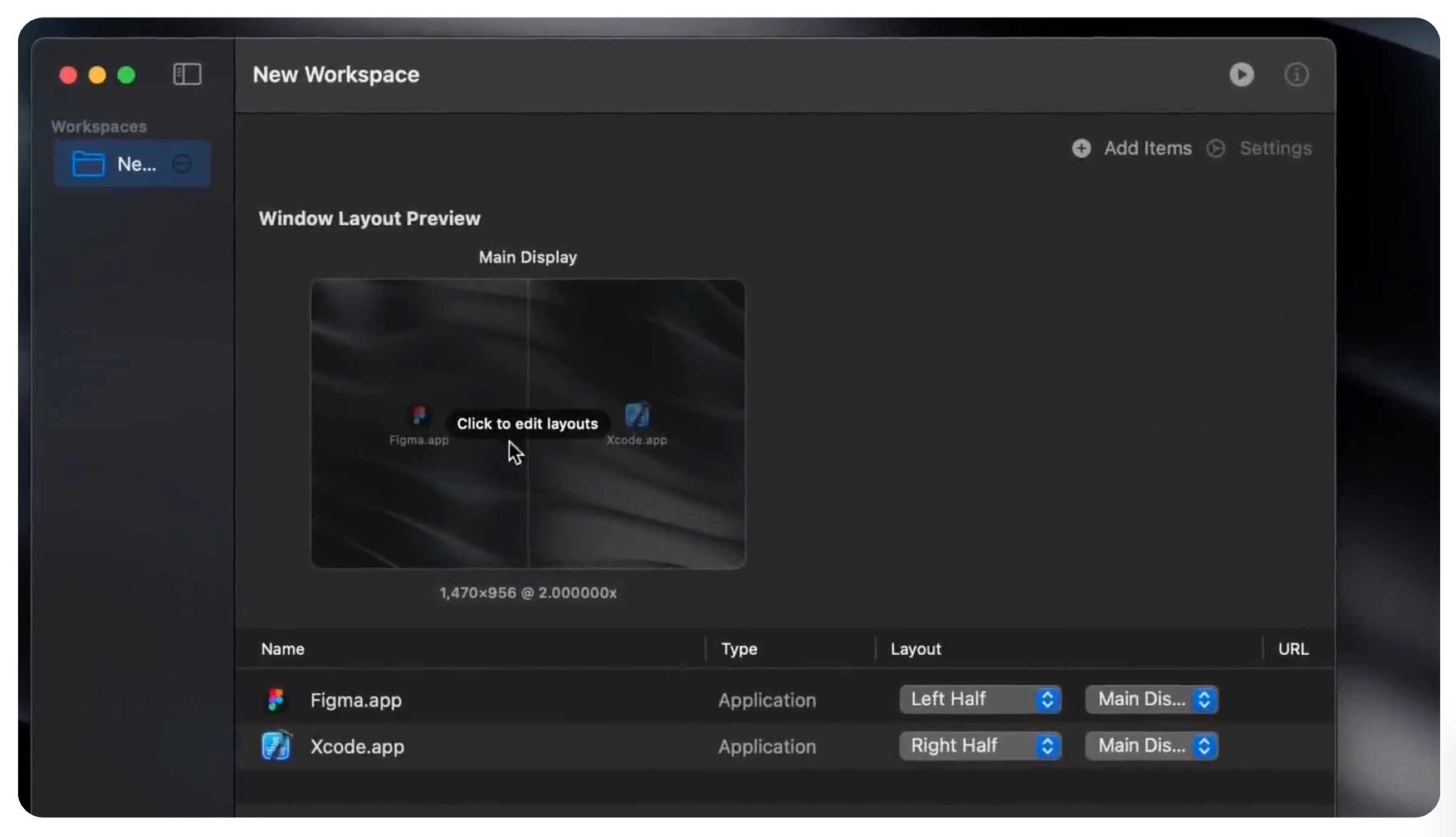Toggle the sidebar visibility icon
Image resolution: width=1456 pixels, height=837 pixels.
(187, 75)
